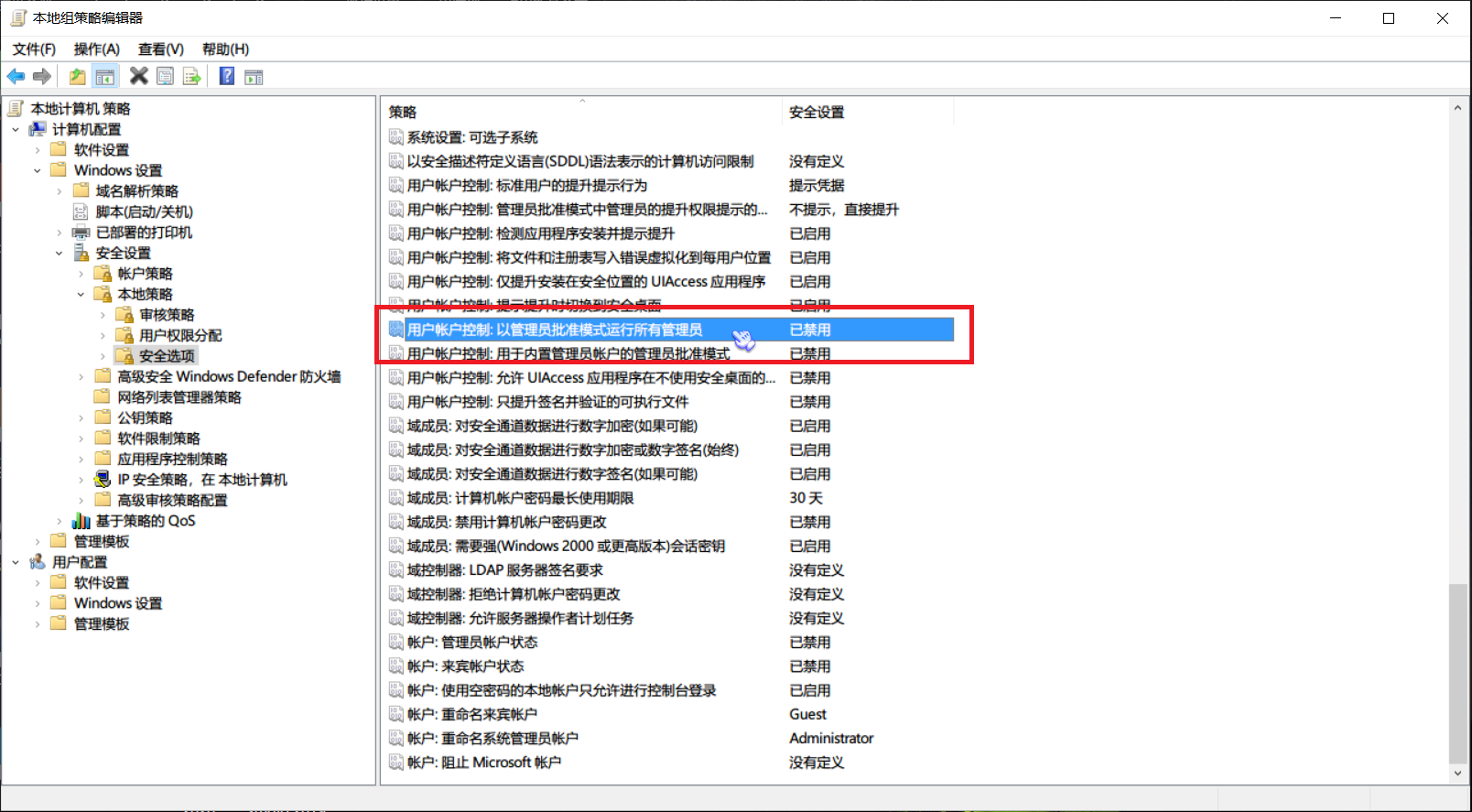The image size is (1472, 812).
Task: Go up one level with the folder-arrow toolbar icon
Action: [78, 77]
